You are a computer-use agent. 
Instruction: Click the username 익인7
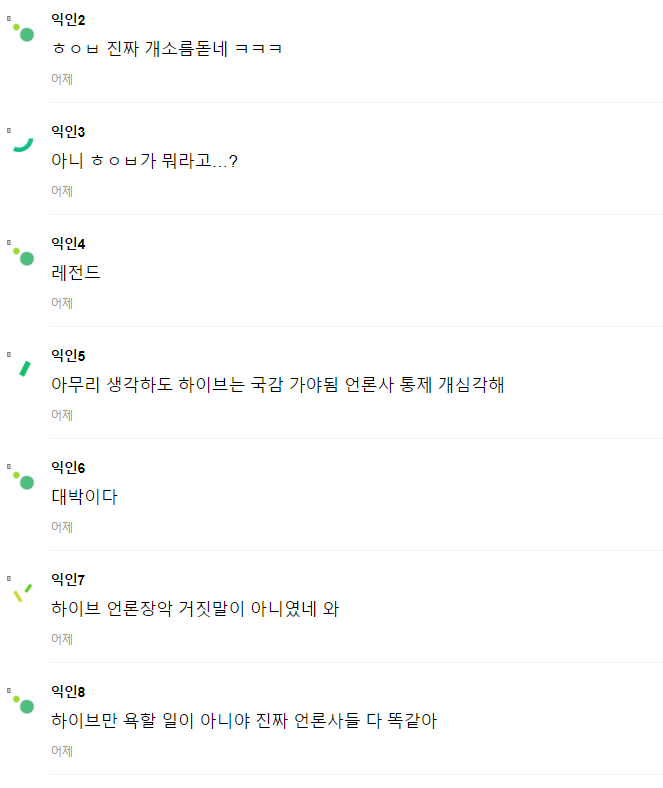click(x=68, y=580)
